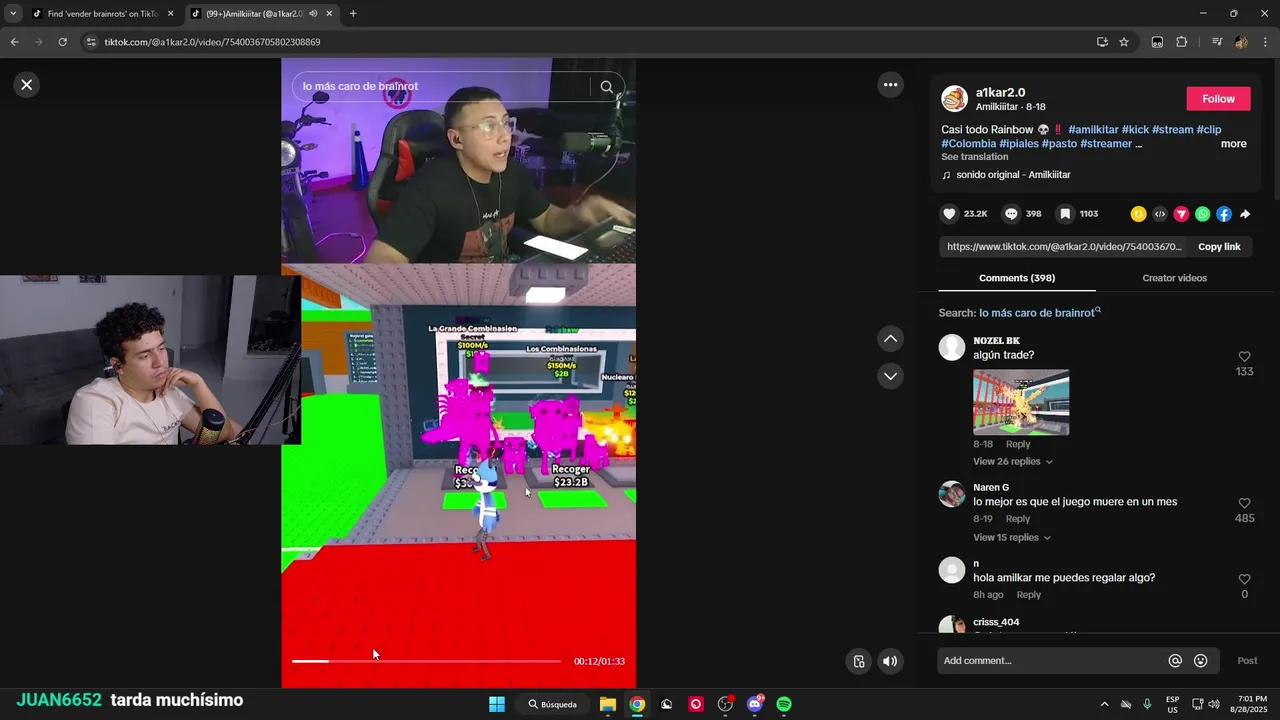Screen dimensions: 1280x720
Task: Save the video with the bookmark icon
Action: [1066, 214]
